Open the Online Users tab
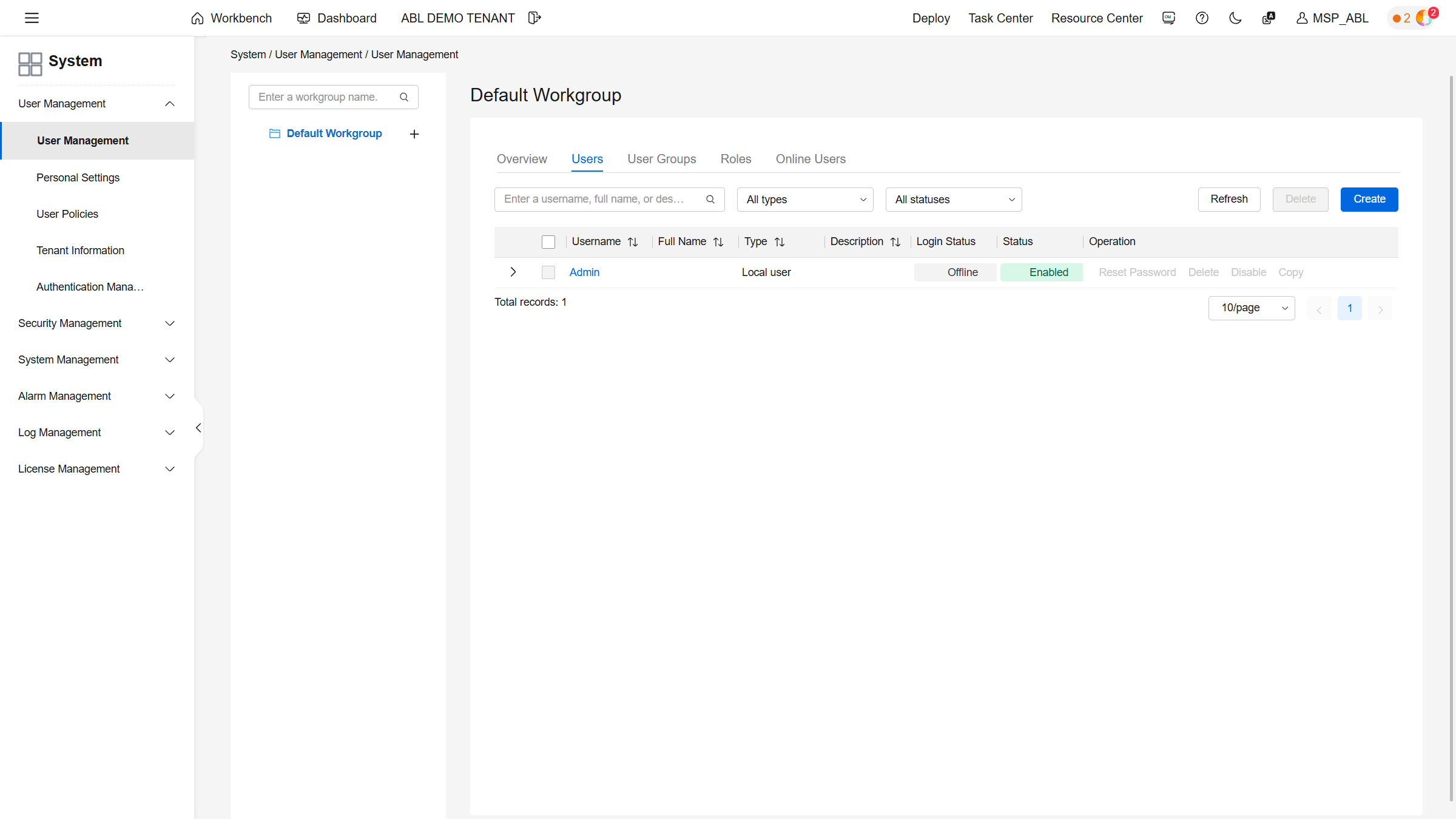Viewport: 1456px width, 819px height. [811, 159]
